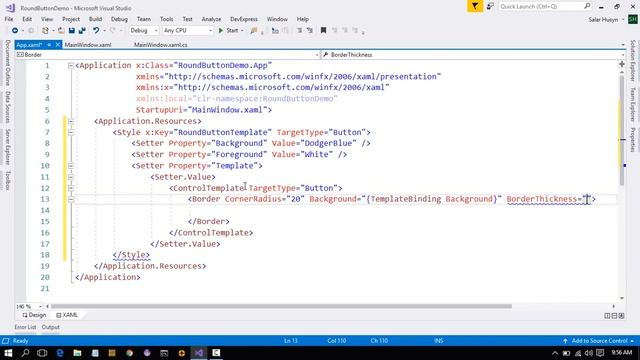640x360 pixels.
Task: Collapse ControlTemplate outline on line 12
Action: click(x=71, y=188)
